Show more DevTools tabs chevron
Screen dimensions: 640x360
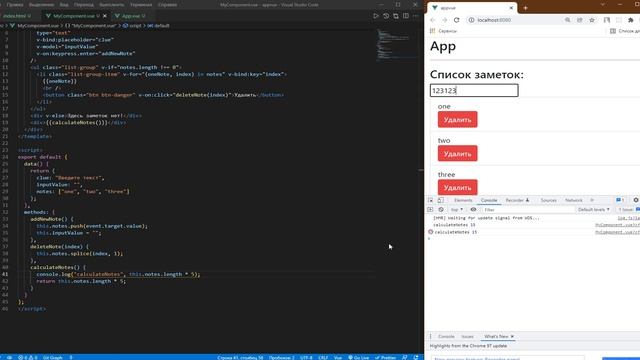[592, 200]
